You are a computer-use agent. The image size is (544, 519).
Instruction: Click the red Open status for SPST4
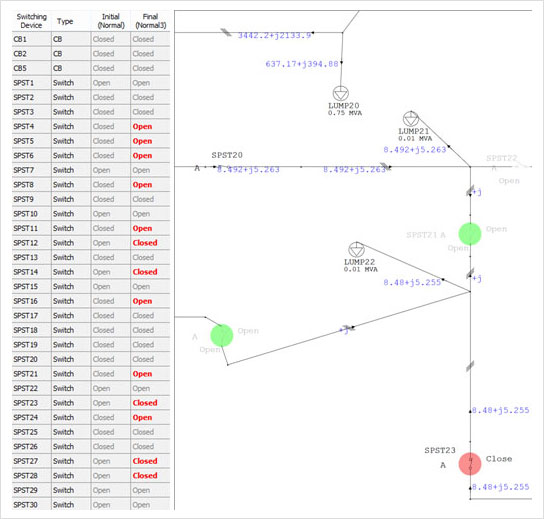(x=142, y=127)
